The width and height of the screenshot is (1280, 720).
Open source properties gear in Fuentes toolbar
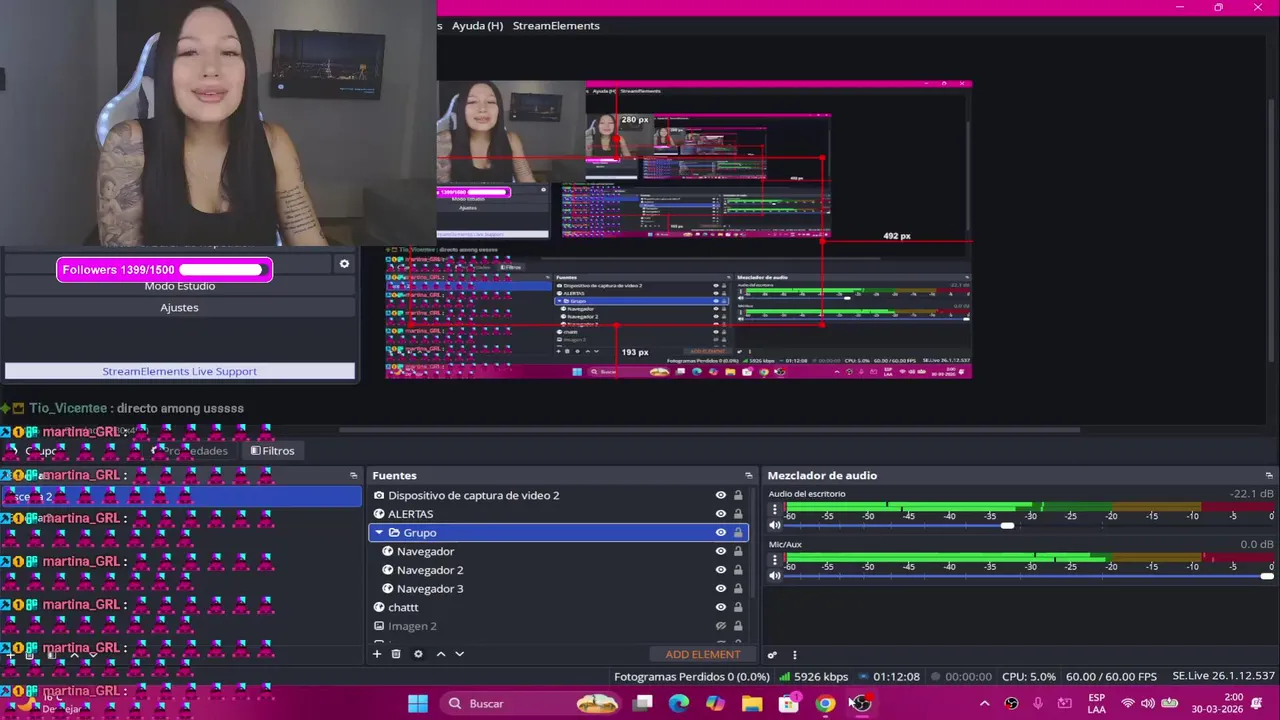418,654
